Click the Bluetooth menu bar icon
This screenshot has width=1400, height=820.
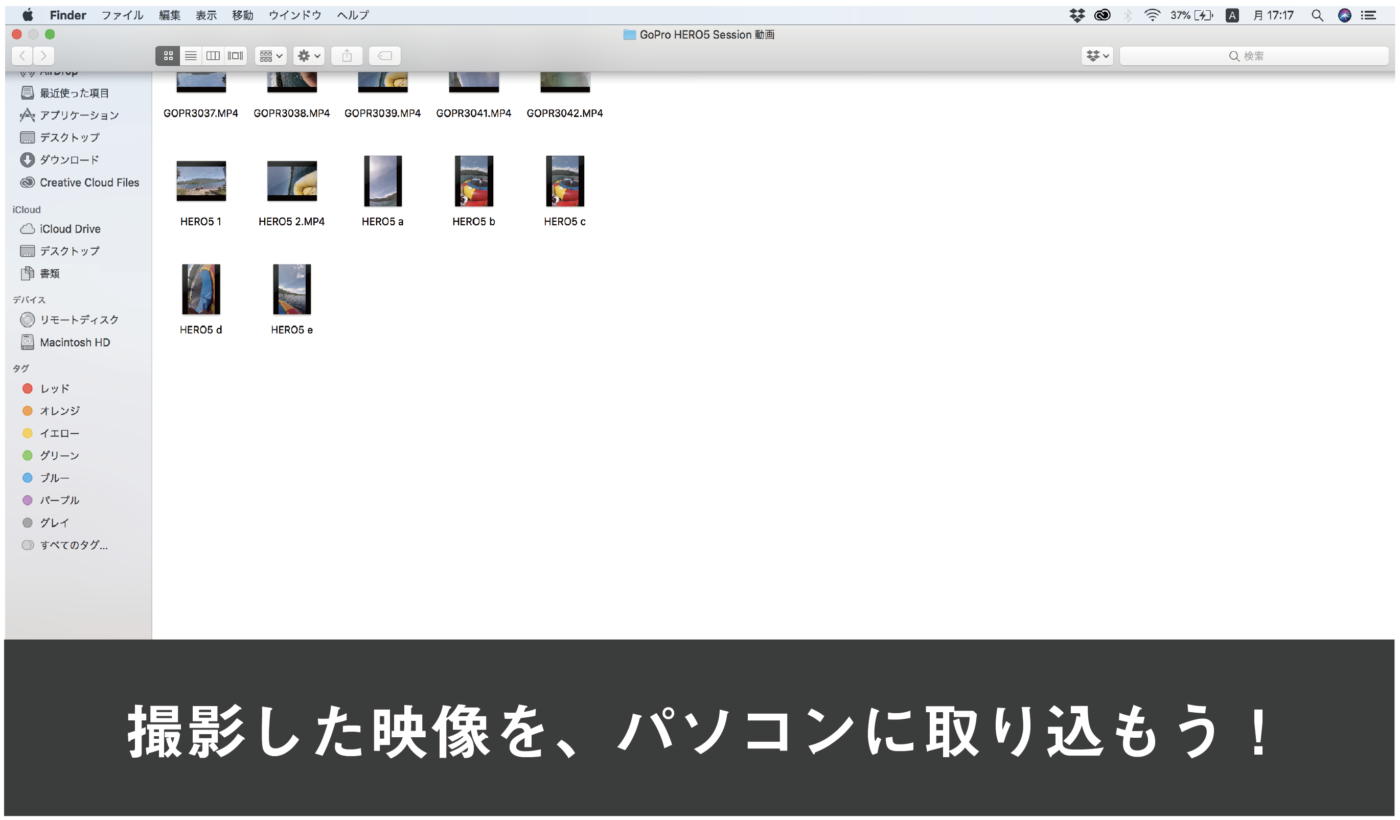coord(1128,15)
